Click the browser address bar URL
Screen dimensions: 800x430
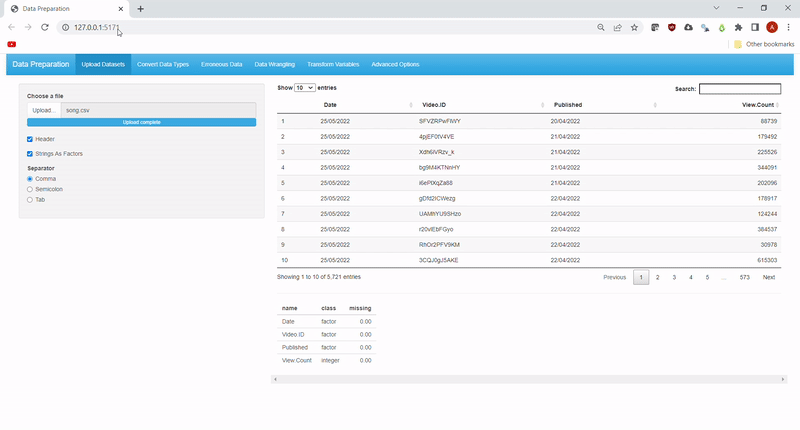click(96, 28)
